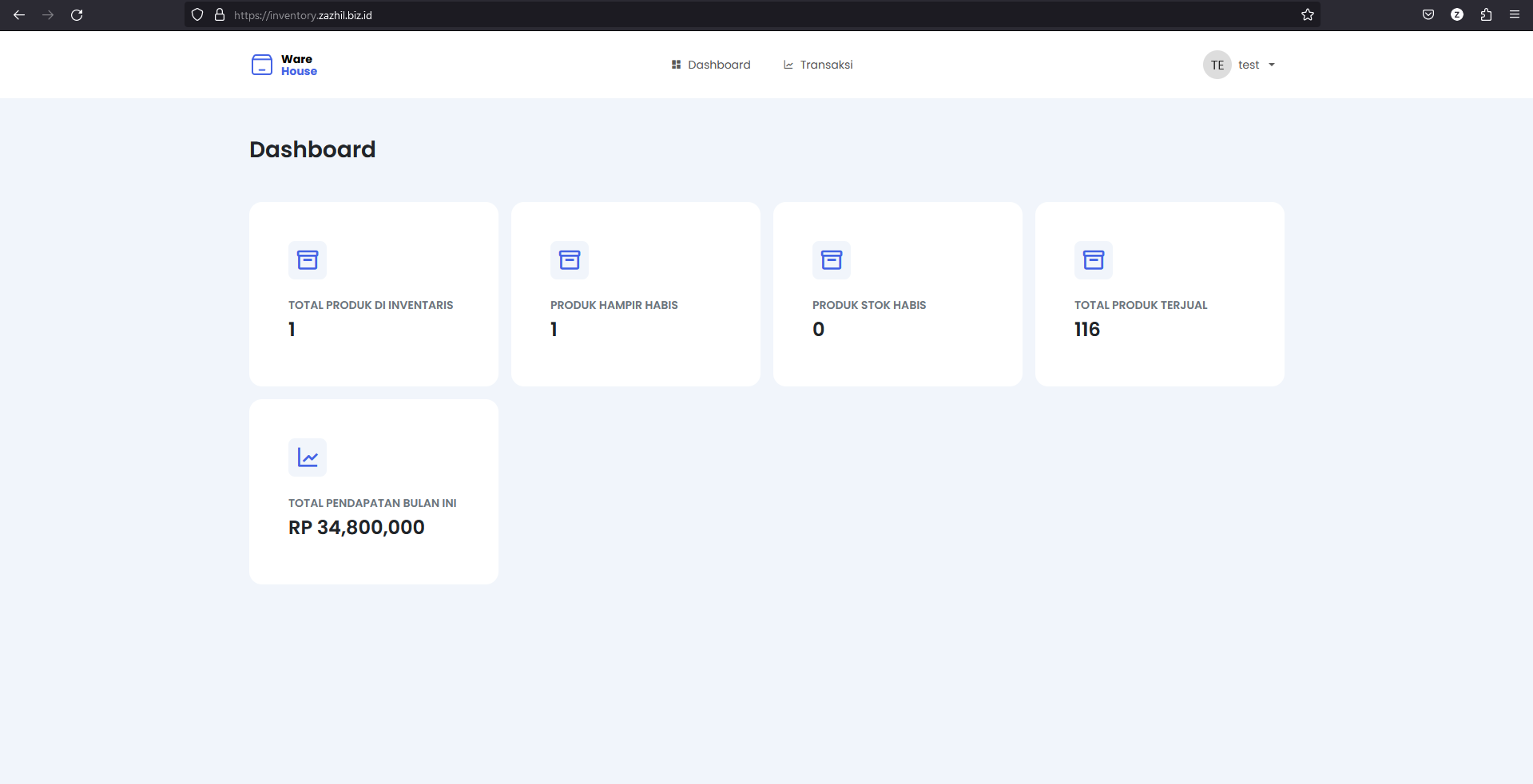Click the archive icon above Total Produk Terjual
1533x784 pixels.
pos(1094,260)
